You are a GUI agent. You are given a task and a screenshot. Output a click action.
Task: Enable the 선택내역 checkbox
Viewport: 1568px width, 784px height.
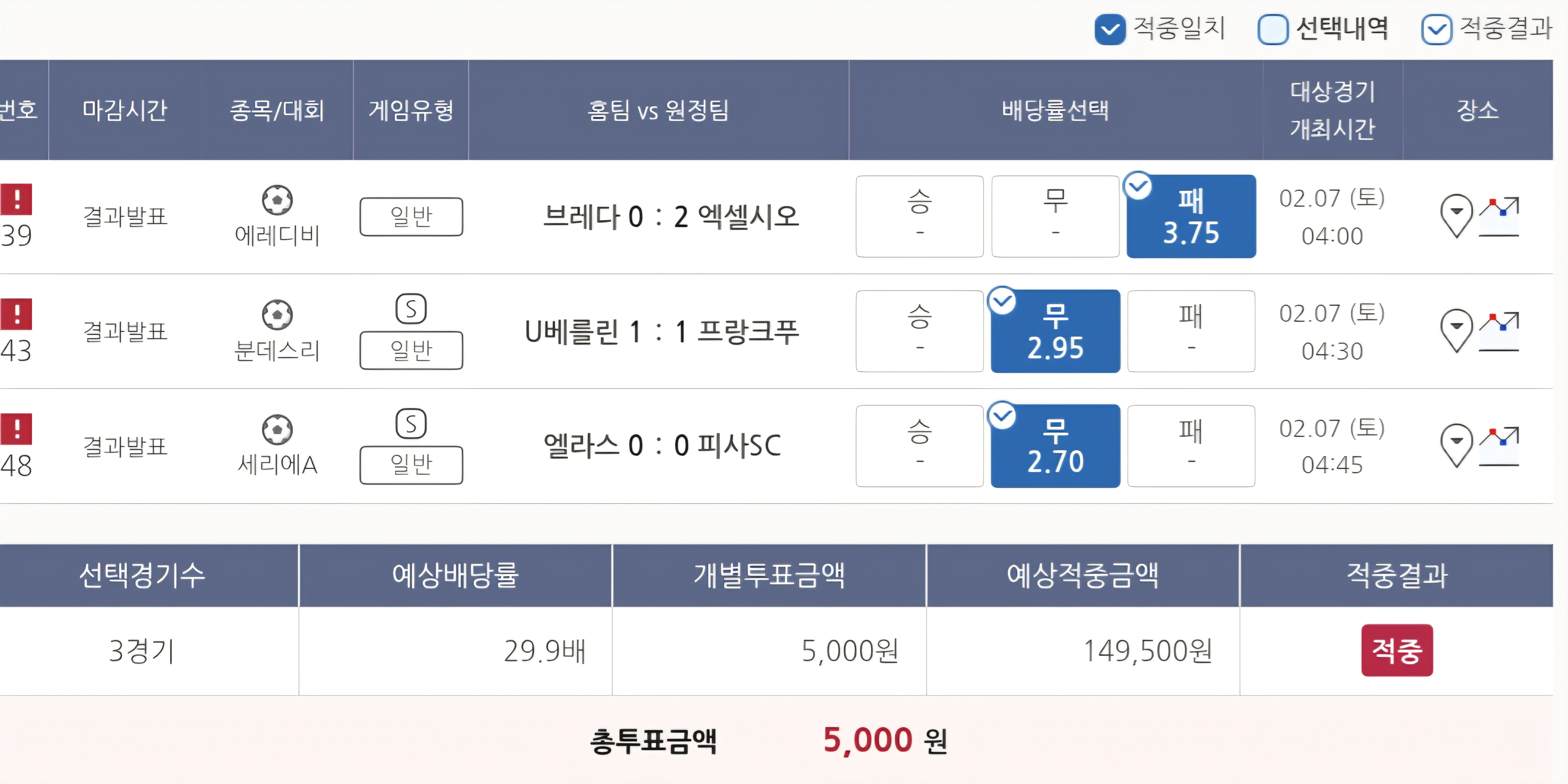click(1273, 29)
